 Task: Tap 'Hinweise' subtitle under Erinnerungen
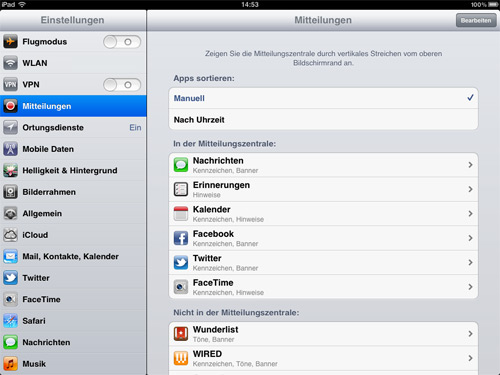[x=206, y=195]
